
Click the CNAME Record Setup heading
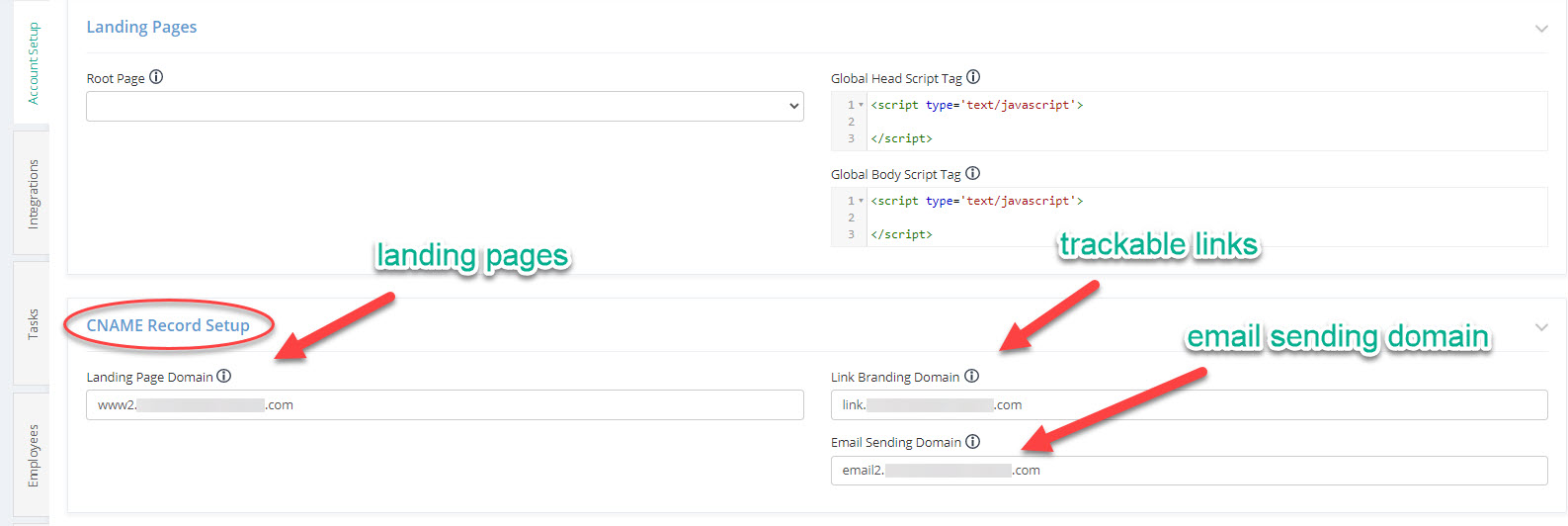point(168,325)
